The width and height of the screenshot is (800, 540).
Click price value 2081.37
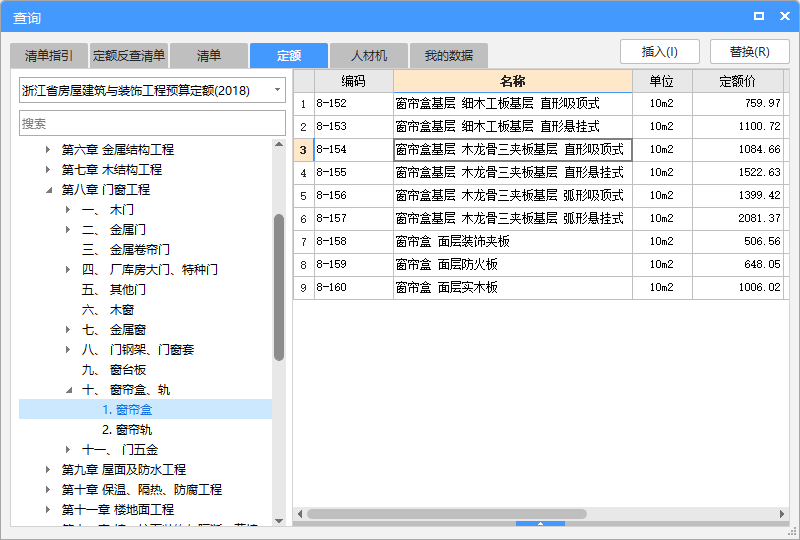pyautogui.click(x=759, y=218)
